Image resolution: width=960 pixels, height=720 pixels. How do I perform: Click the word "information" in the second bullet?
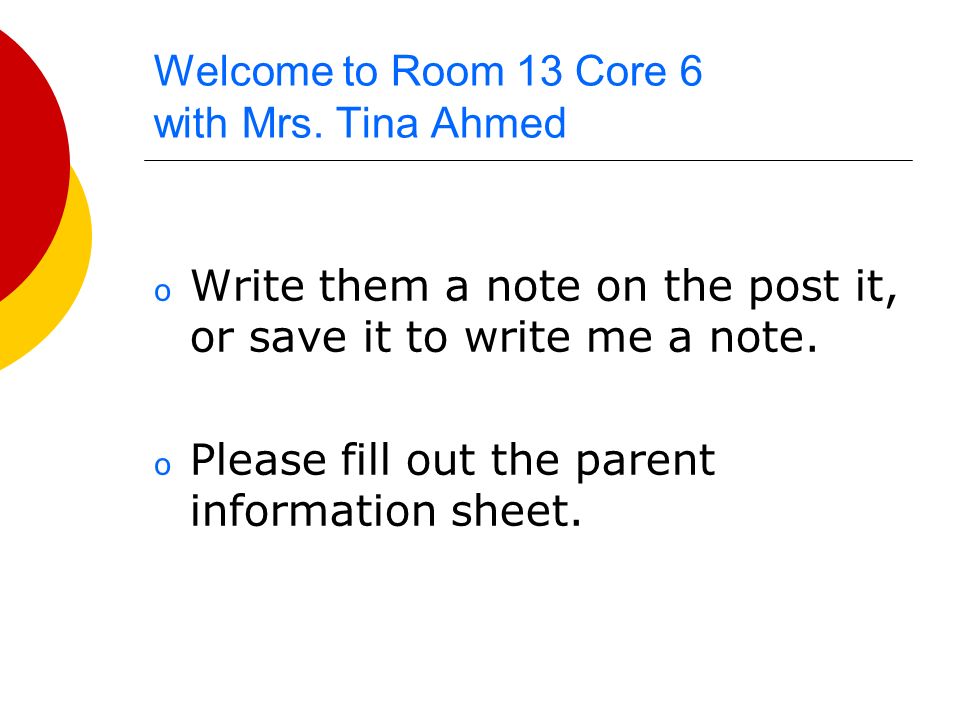point(313,510)
